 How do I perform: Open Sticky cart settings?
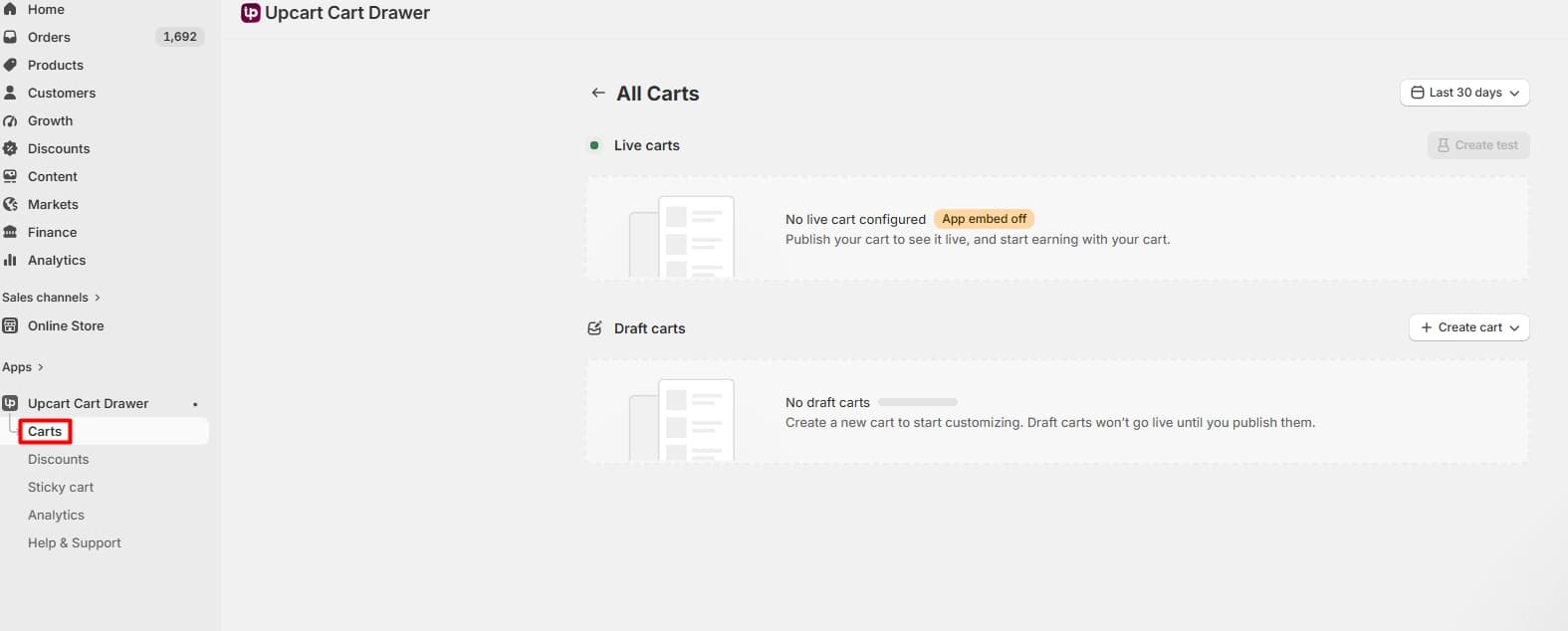(61, 487)
